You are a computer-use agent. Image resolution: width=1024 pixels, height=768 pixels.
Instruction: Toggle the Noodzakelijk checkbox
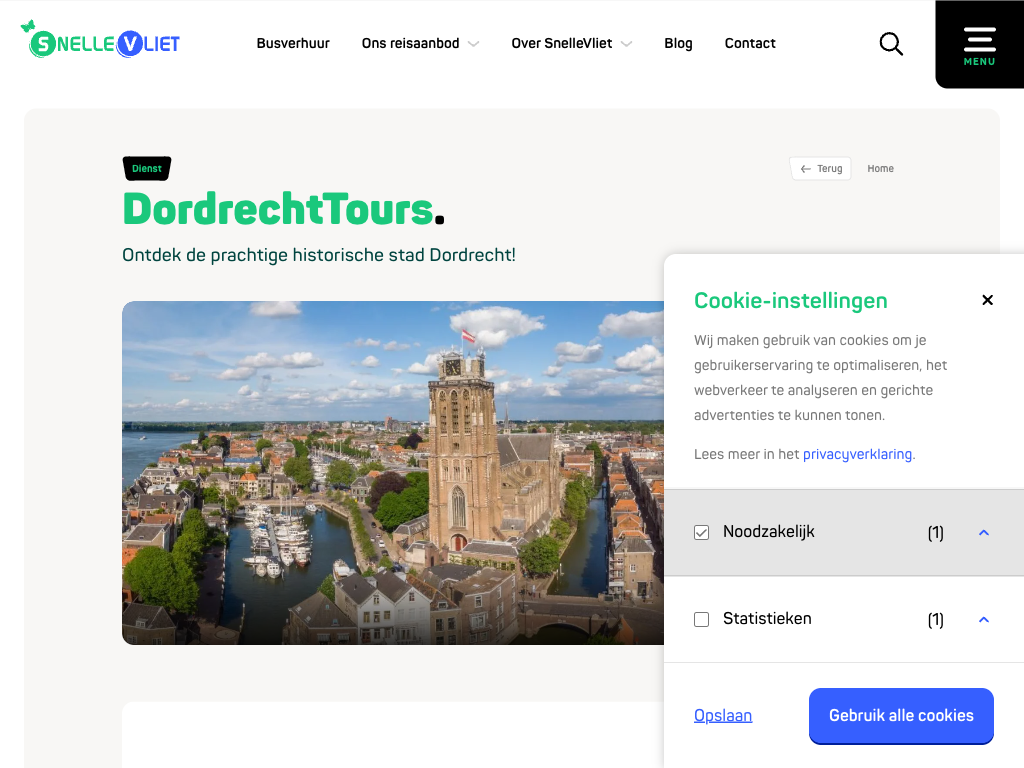click(x=701, y=532)
